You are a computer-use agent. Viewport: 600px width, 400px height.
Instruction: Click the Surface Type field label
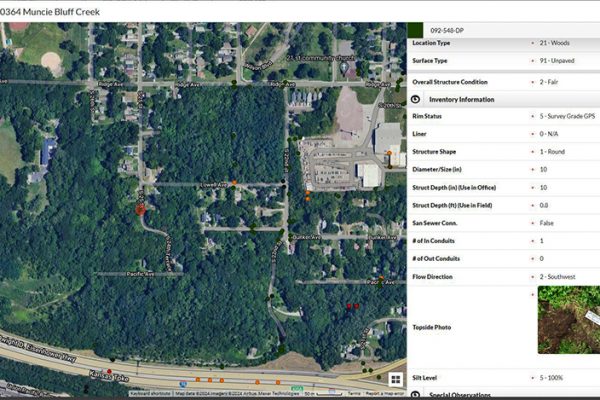pos(429,60)
